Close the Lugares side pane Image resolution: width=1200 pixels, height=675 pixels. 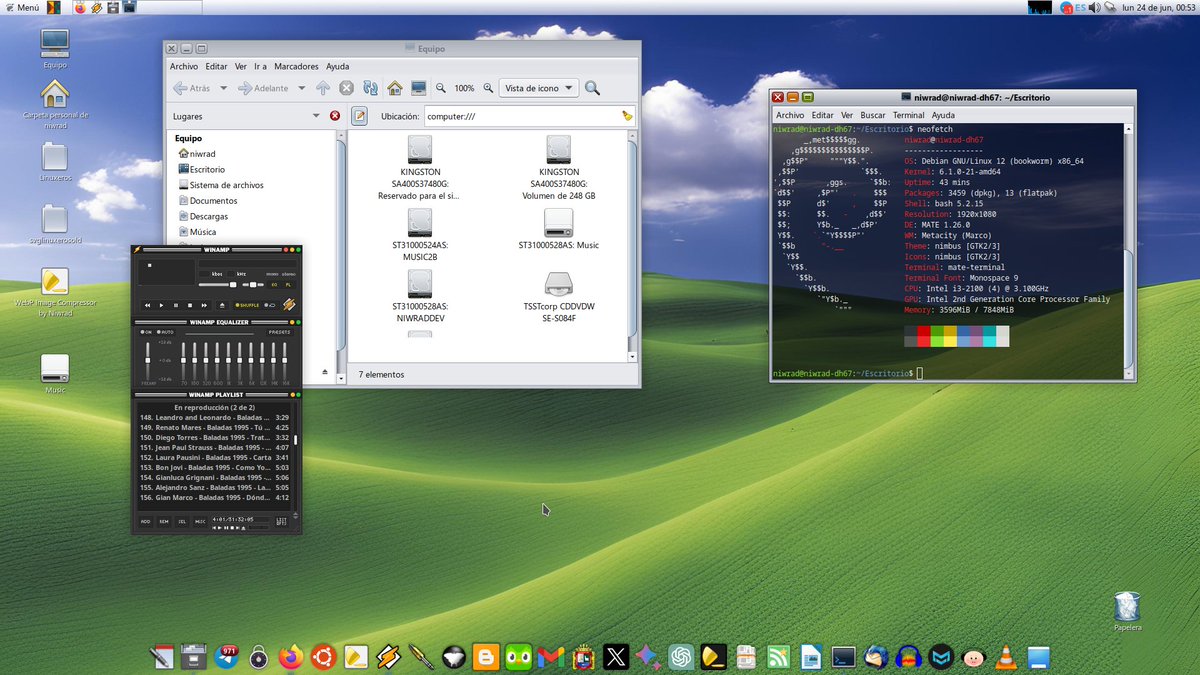pos(334,116)
